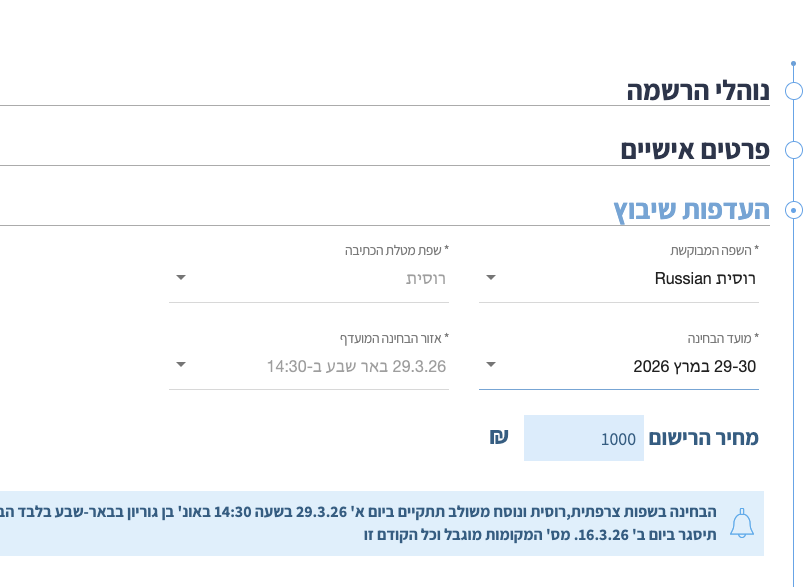Select the העדפות שיבוץ section heading
Screen dimensions: 809x587
coord(691,210)
